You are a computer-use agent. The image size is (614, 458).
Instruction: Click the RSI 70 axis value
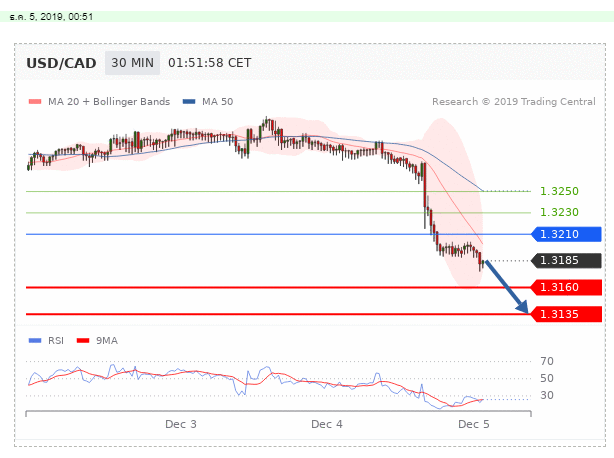point(547,361)
